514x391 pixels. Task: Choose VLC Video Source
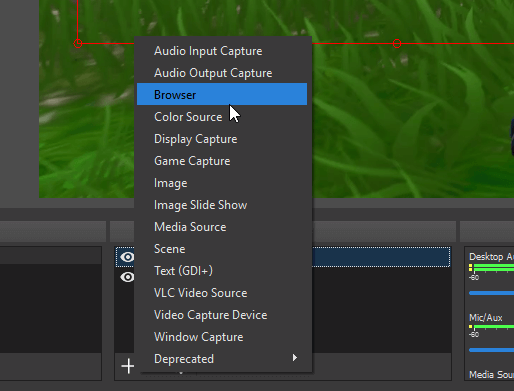tap(222, 293)
